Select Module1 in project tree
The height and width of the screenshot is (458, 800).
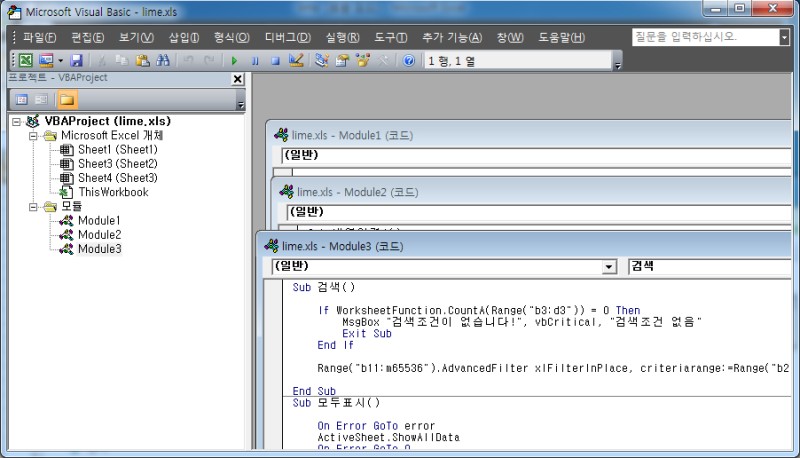coord(99,220)
